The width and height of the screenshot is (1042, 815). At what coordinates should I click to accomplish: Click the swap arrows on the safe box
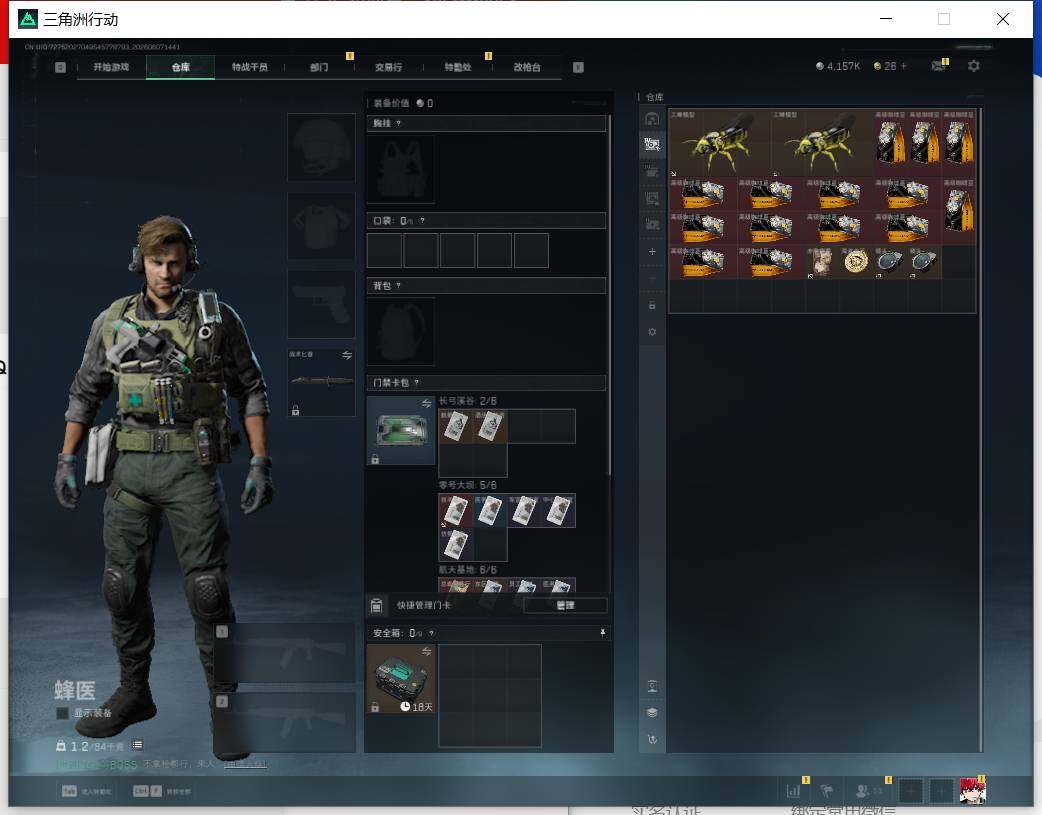click(427, 651)
